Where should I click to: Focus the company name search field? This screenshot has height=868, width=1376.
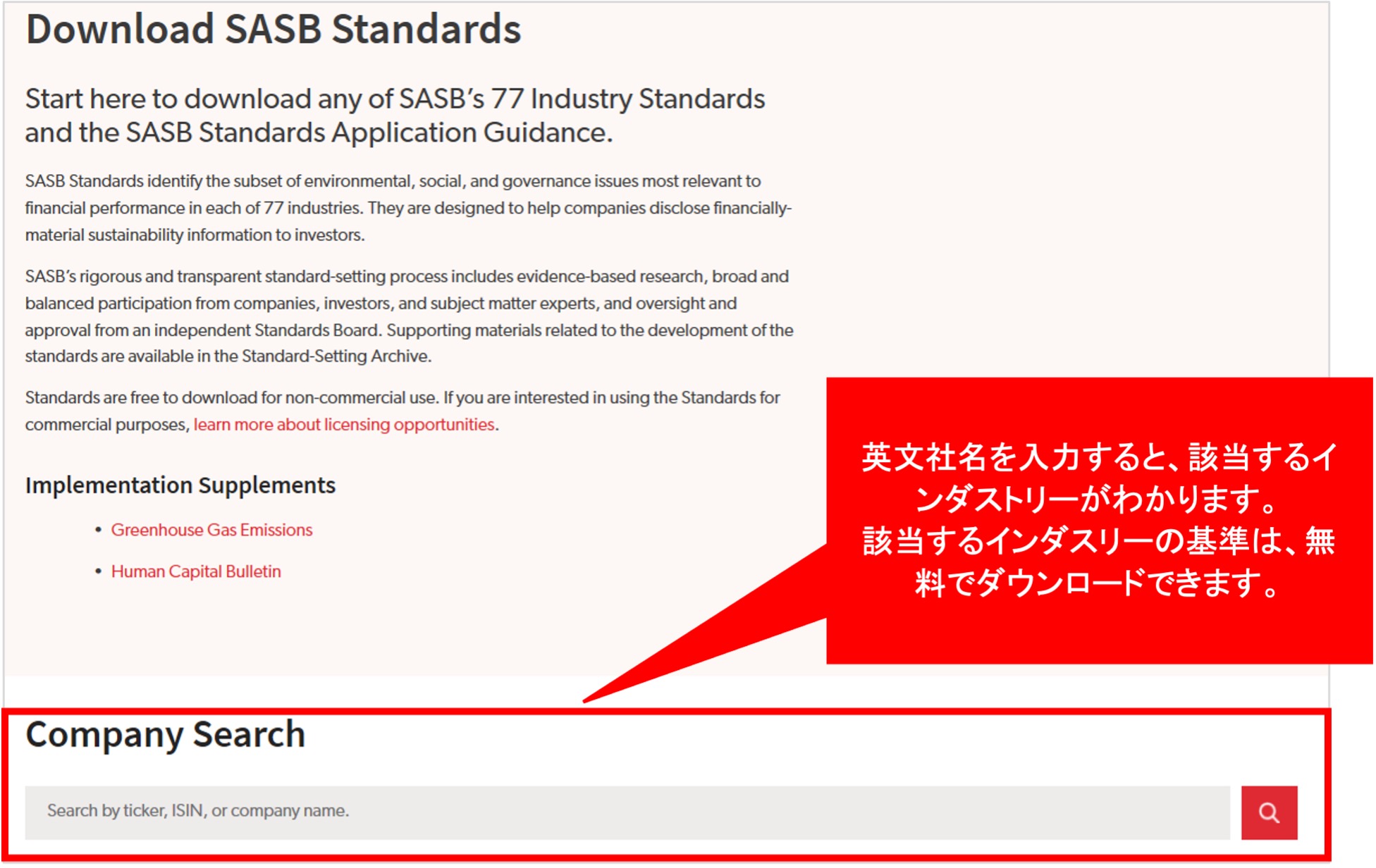pyautogui.click(x=627, y=813)
